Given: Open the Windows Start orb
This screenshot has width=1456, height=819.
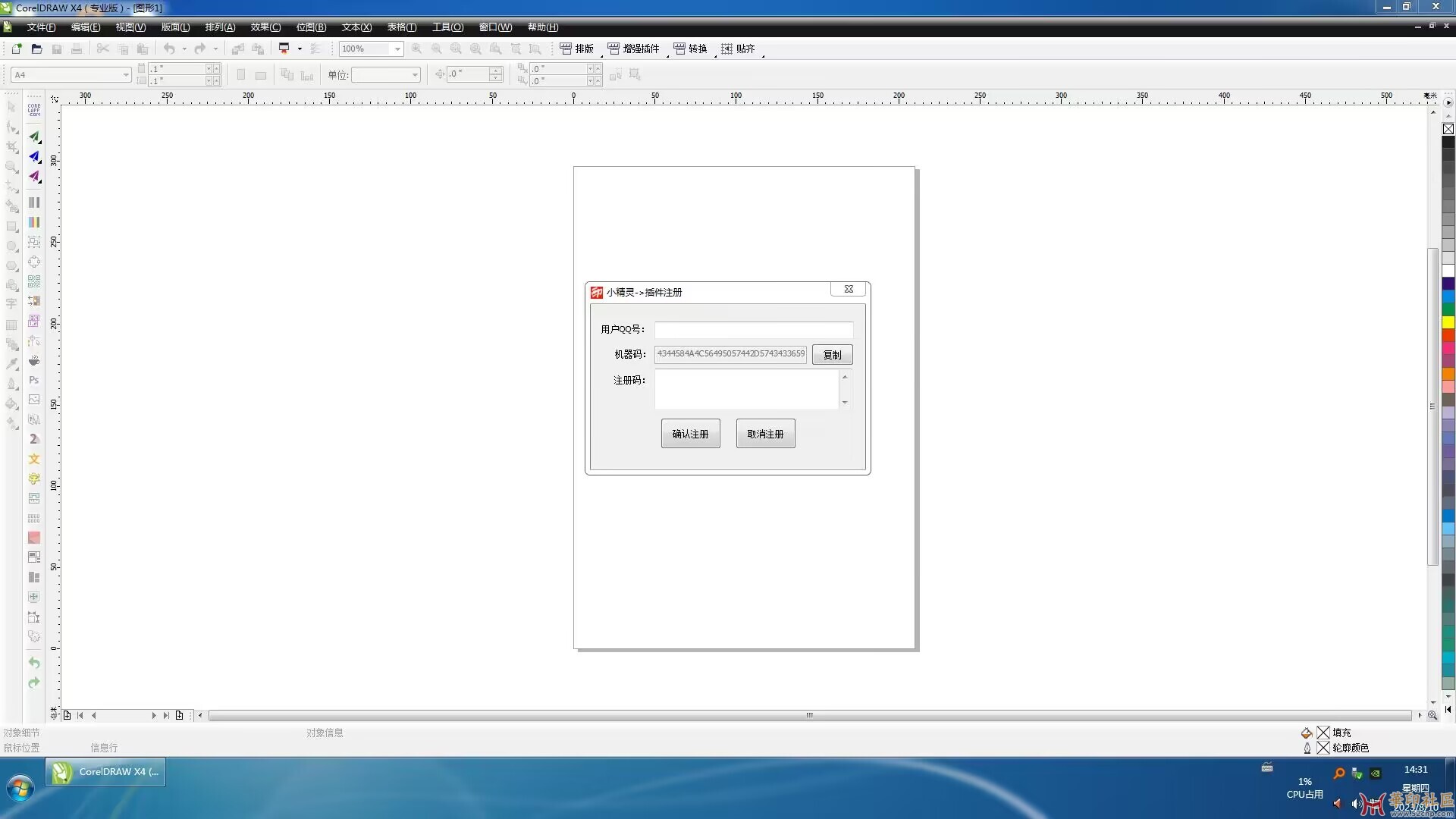Looking at the screenshot, I should pyautogui.click(x=20, y=789).
